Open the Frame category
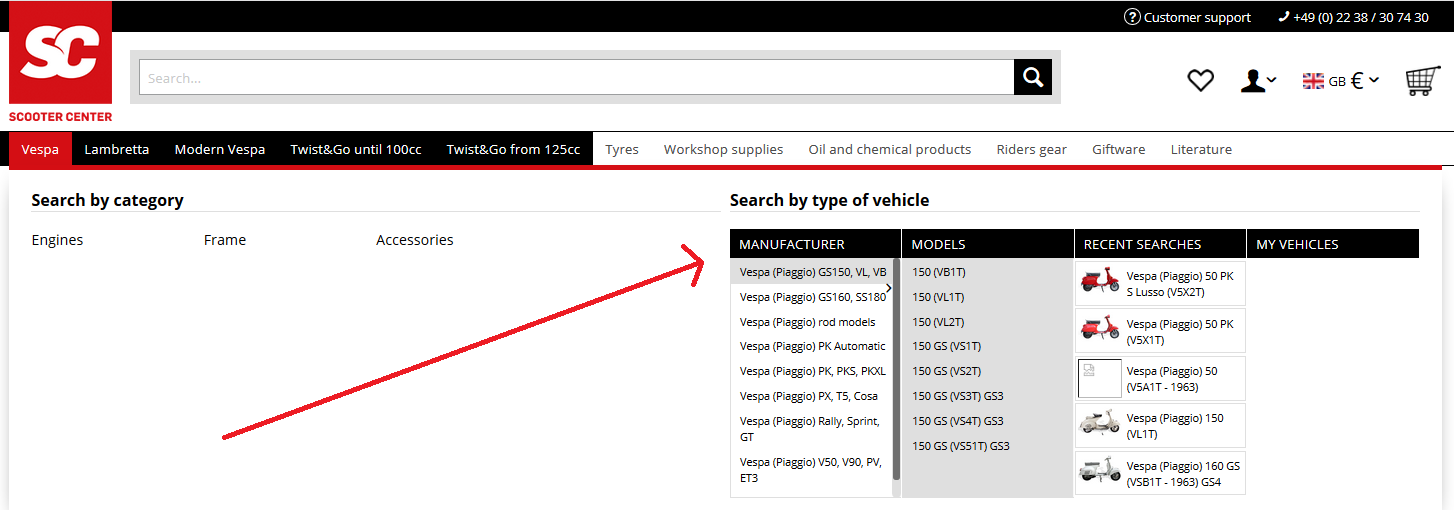Image resolution: width=1454 pixels, height=510 pixels. pyautogui.click(x=225, y=240)
